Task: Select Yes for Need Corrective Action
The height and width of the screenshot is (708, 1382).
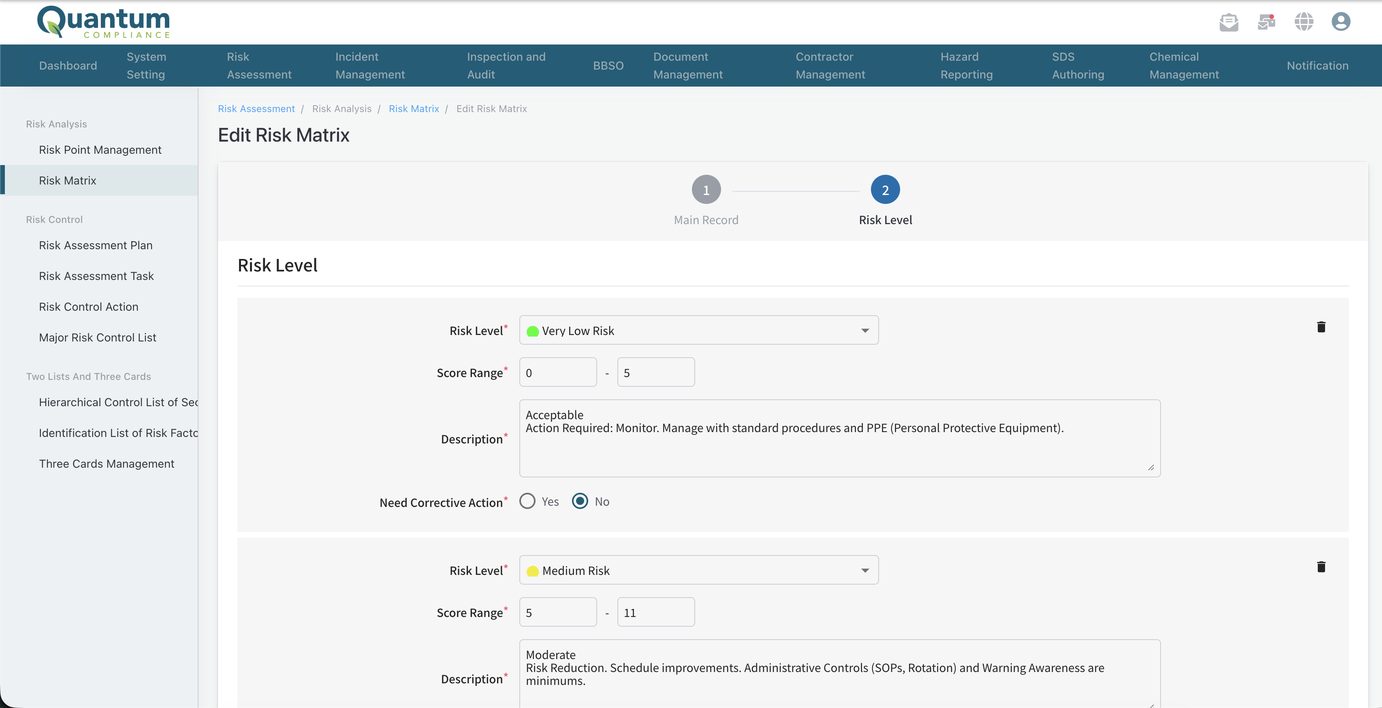Action: (x=528, y=501)
